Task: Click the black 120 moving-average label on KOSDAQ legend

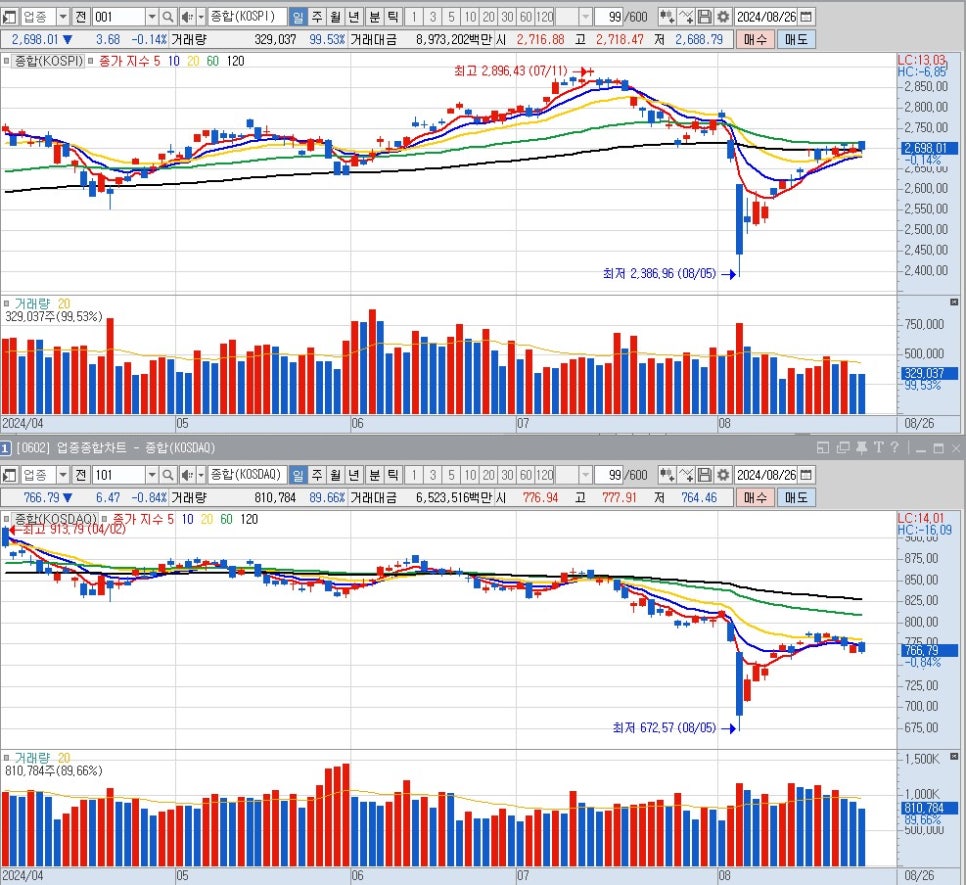Action: click(249, 519)
